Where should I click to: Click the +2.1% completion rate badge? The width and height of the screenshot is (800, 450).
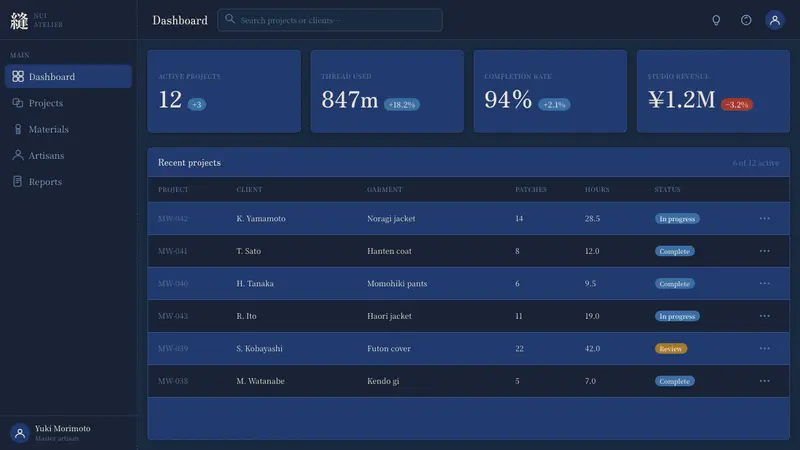point(554,105)
